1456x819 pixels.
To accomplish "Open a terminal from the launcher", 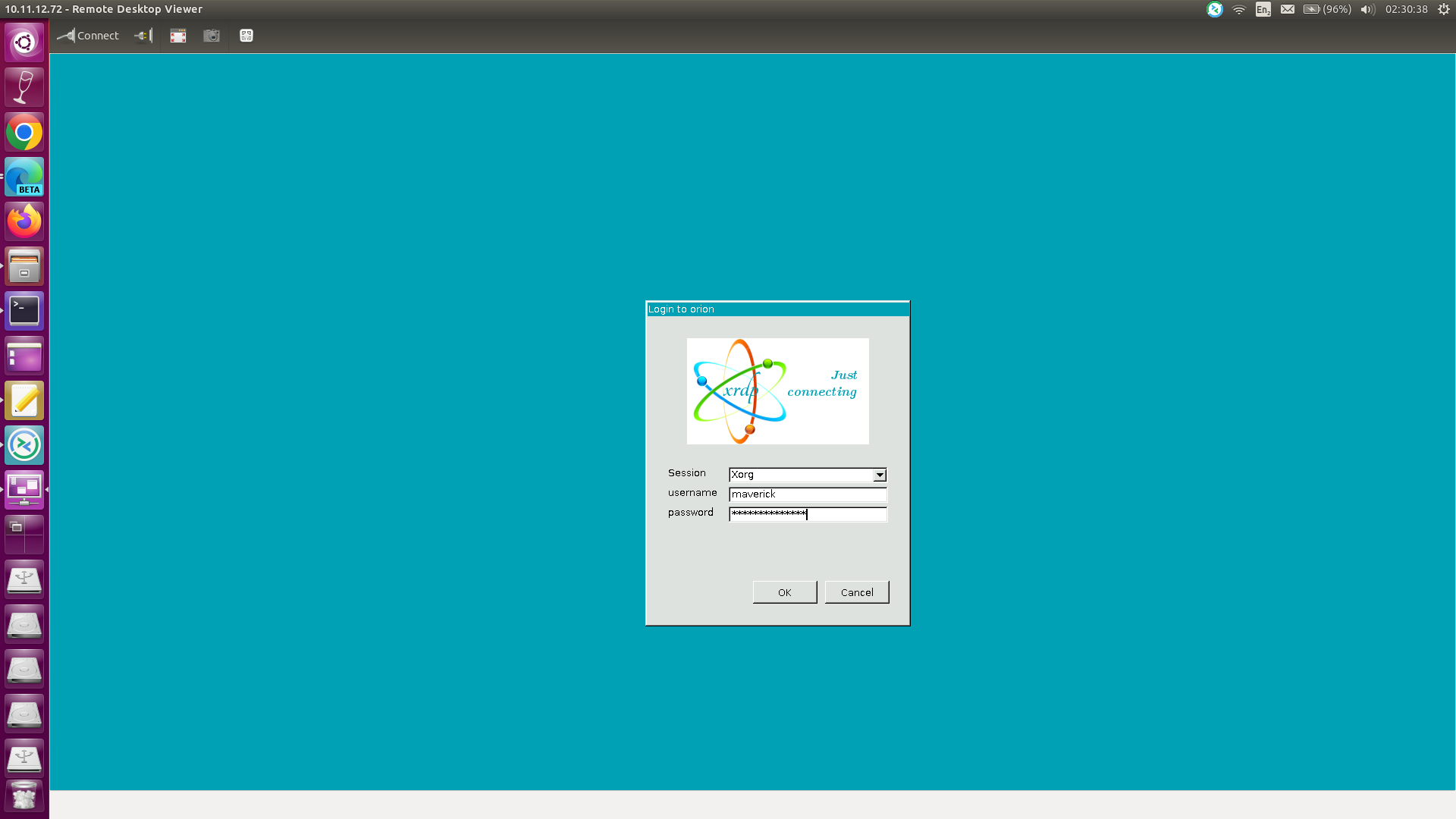I will (x=24, y=310).
